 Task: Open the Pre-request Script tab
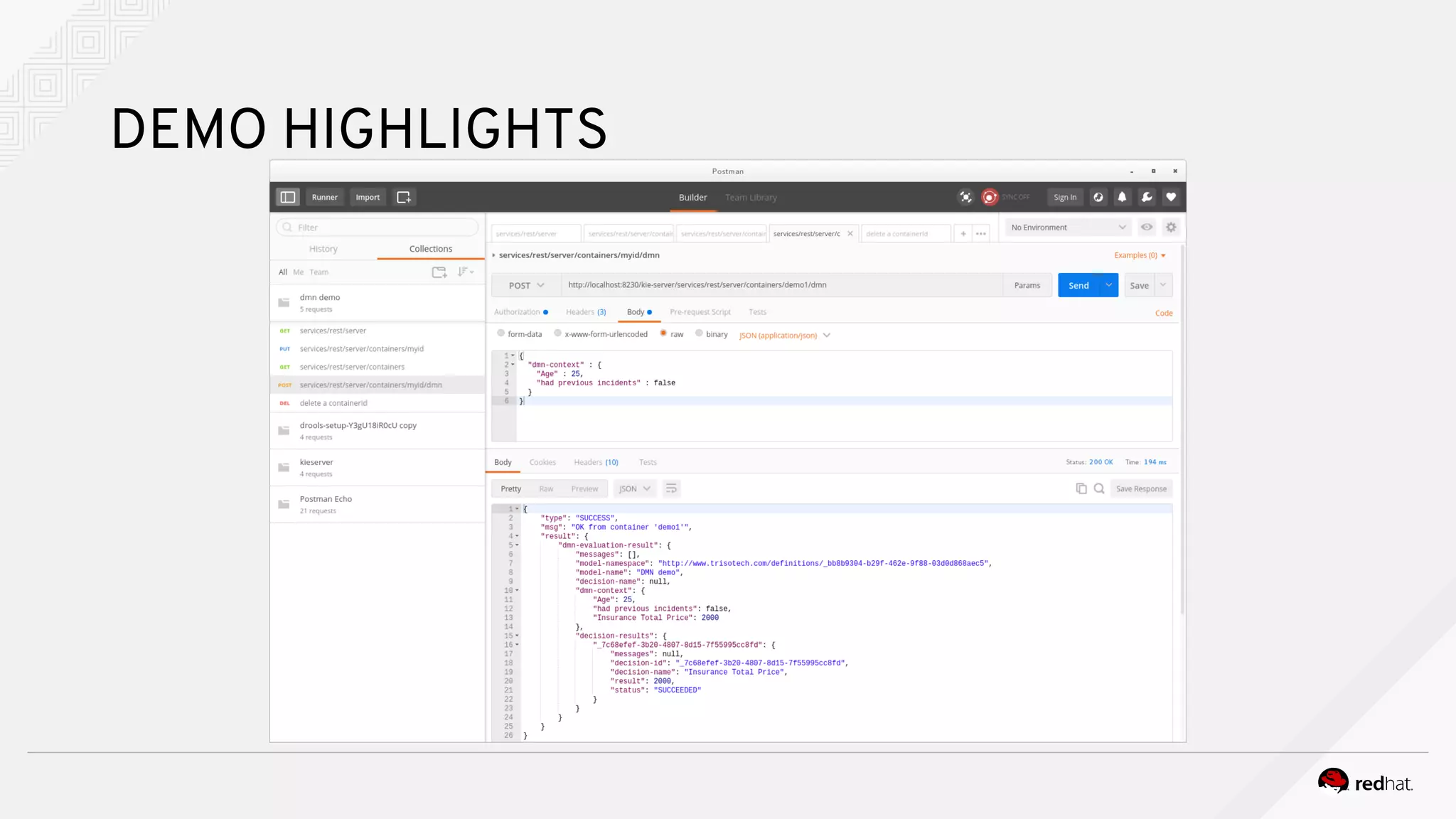coord(700,312)
